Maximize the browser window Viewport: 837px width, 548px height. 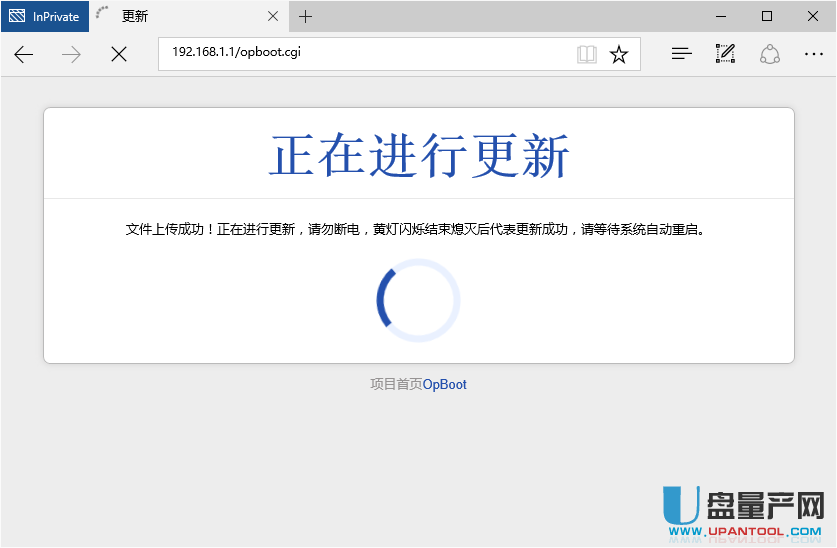coord(767,16)
